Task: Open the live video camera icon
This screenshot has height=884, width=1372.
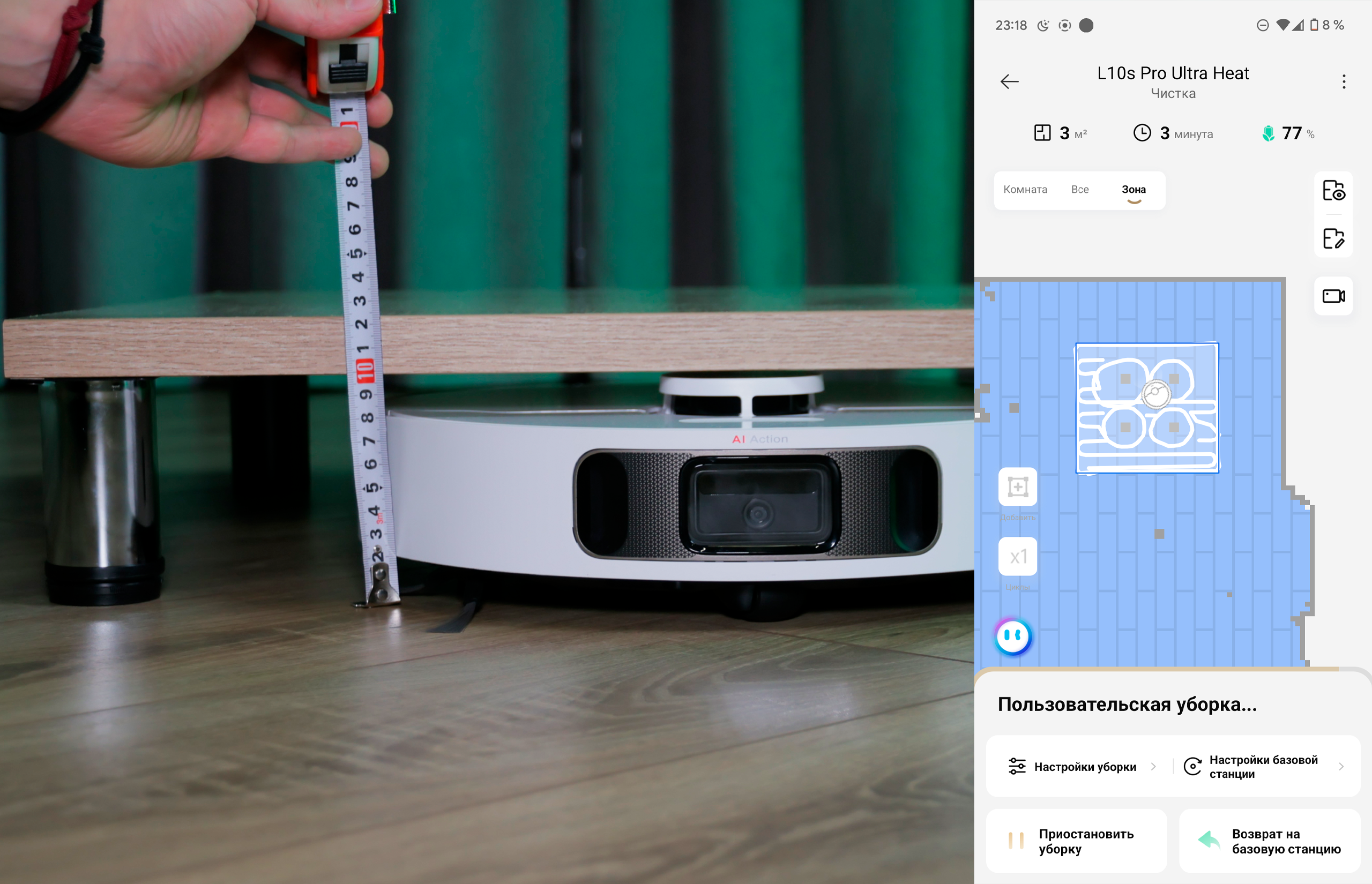Action: click(1333, 296)
